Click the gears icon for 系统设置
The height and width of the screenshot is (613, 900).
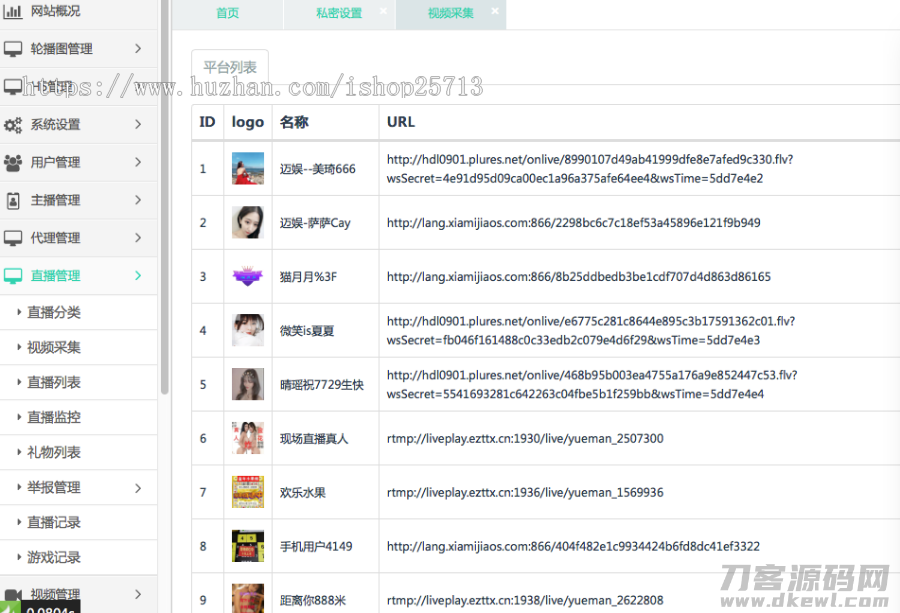pos(13,125)
